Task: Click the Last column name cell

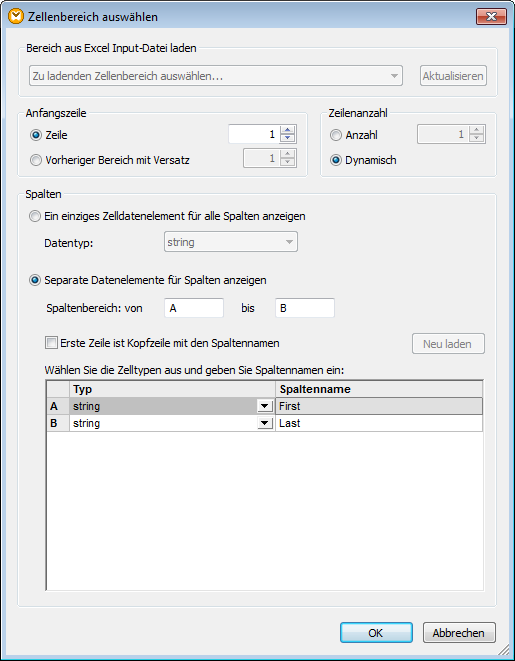Action: click(x=379, y=423)
